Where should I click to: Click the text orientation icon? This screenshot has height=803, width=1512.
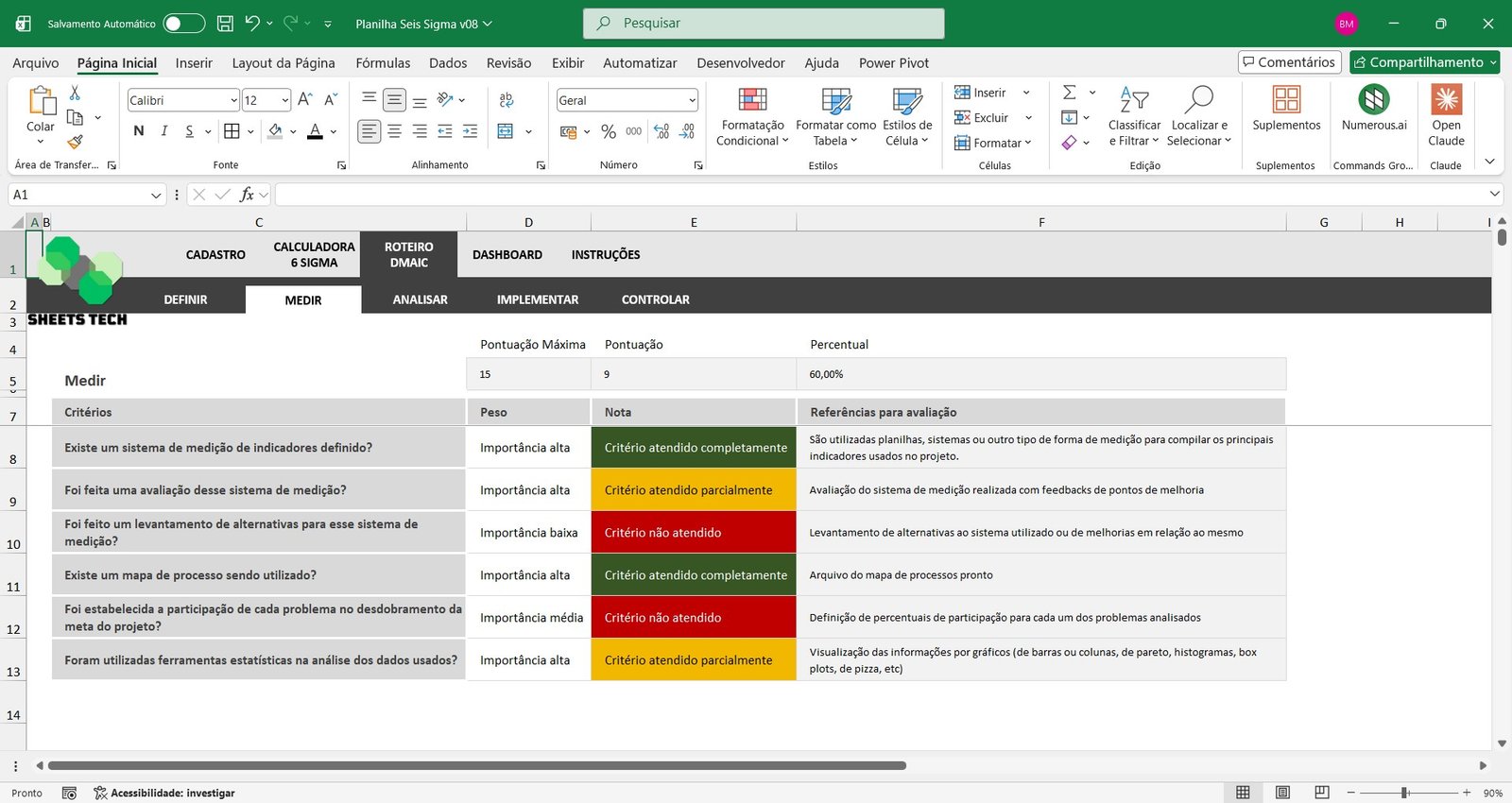click(445, 99)
